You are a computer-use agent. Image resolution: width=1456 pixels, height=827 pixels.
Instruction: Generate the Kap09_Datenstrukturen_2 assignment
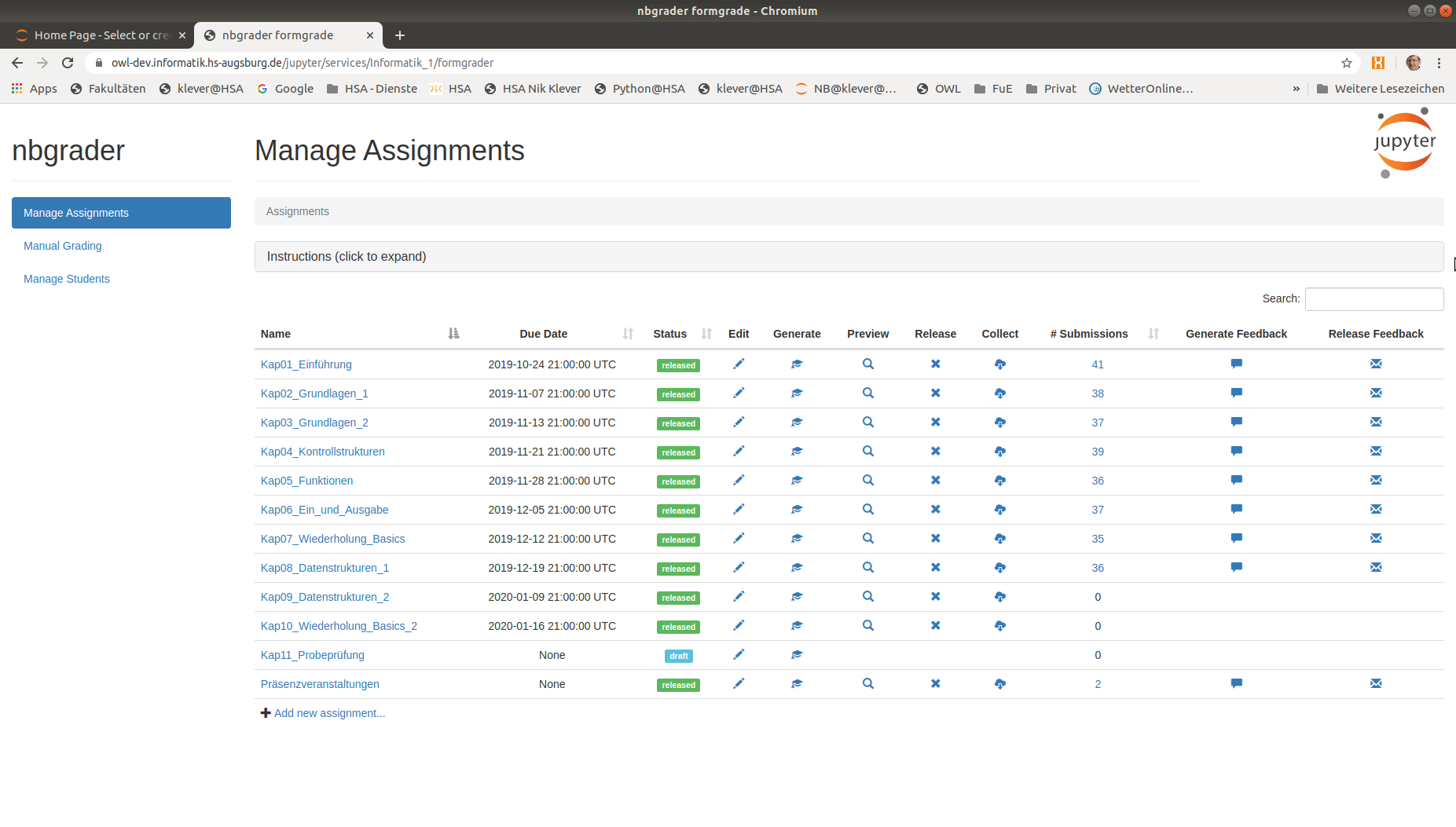click(797, 596)
